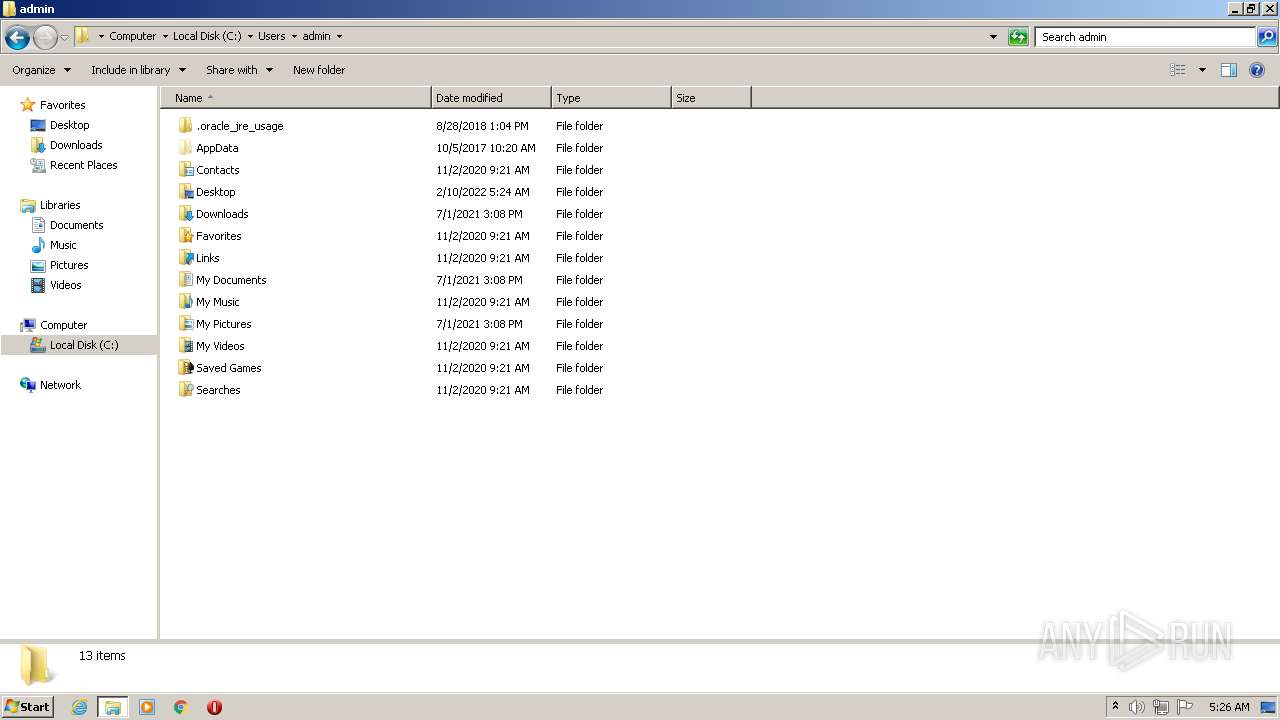Select the Contacts folder icon

coord(186,170)
